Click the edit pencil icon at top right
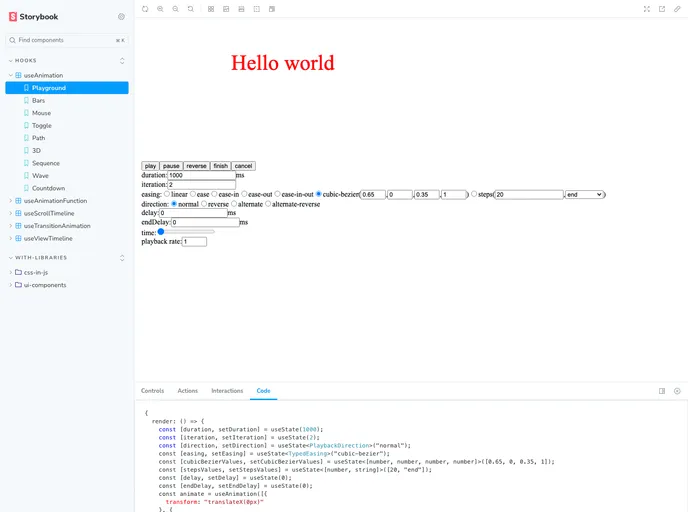 point(677,9)
